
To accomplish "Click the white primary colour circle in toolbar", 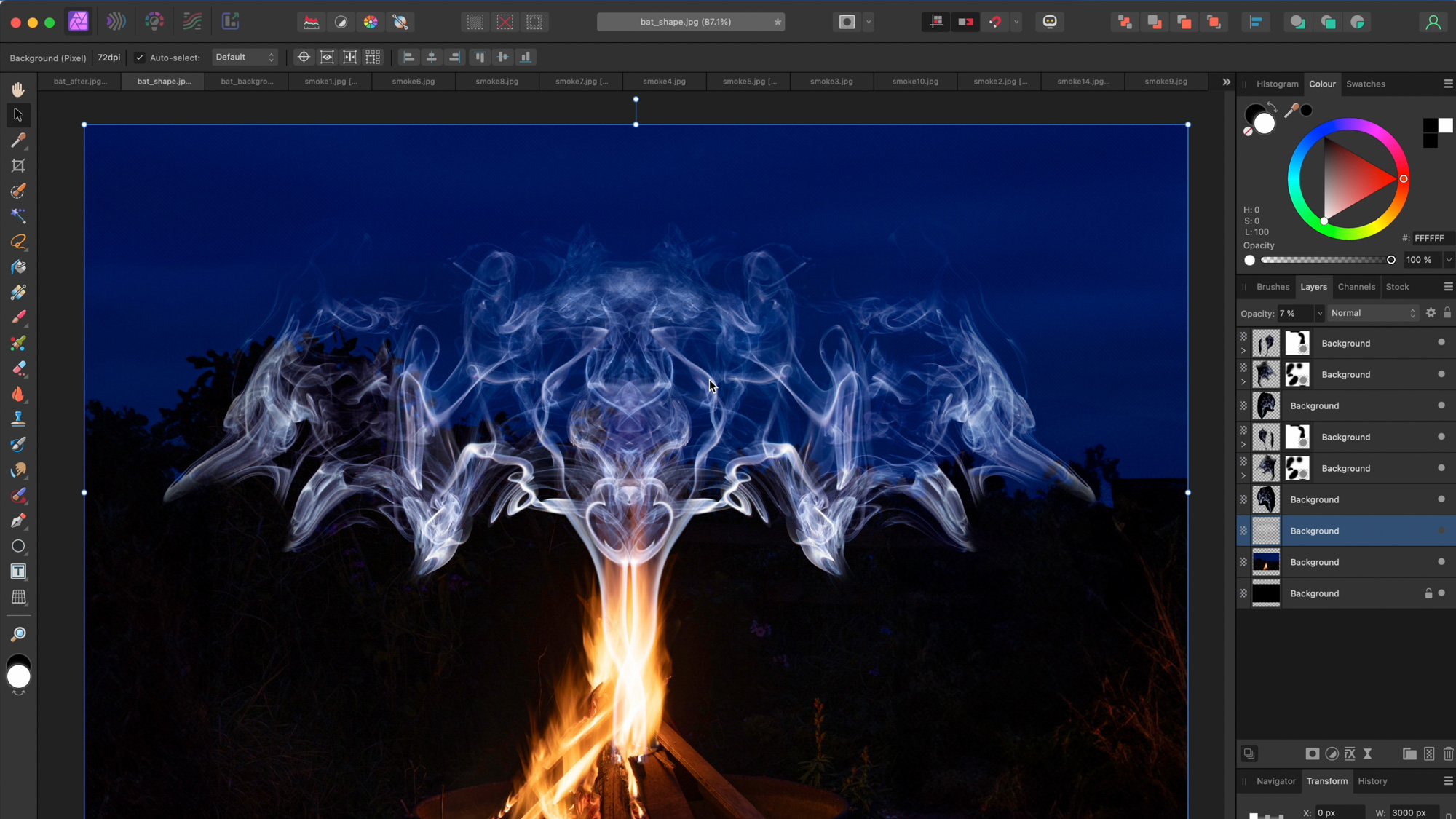I will (x=19, y=677).
